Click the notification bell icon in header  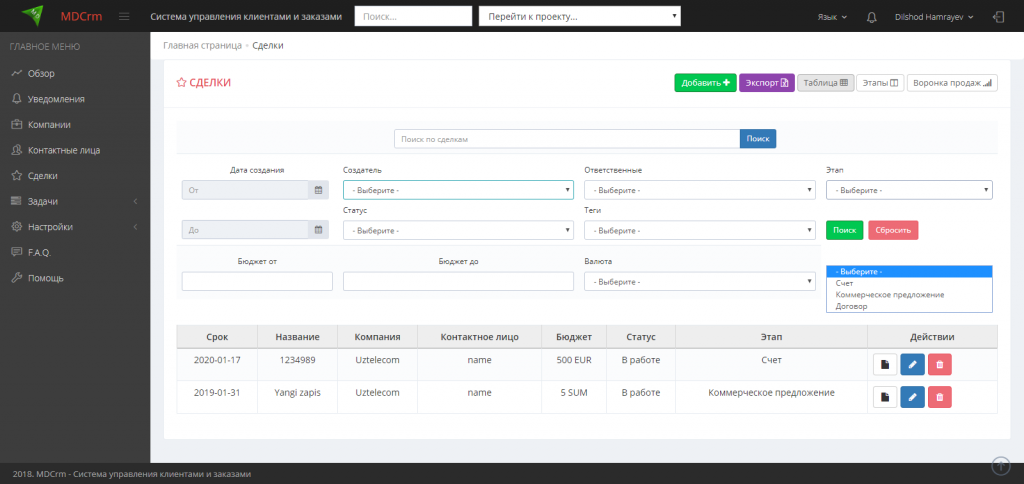point(872,17)
